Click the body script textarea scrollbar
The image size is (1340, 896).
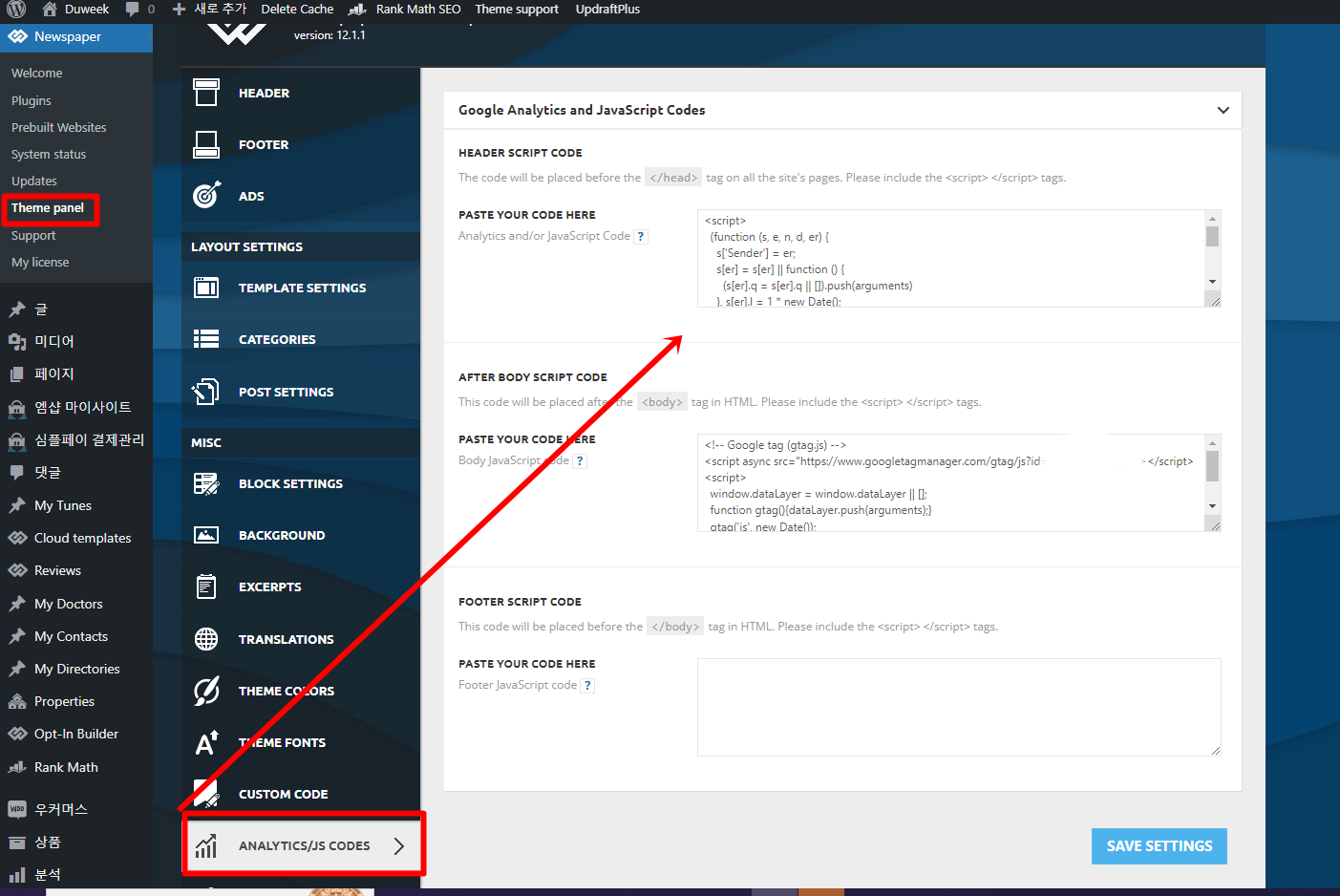[1212, 475]
